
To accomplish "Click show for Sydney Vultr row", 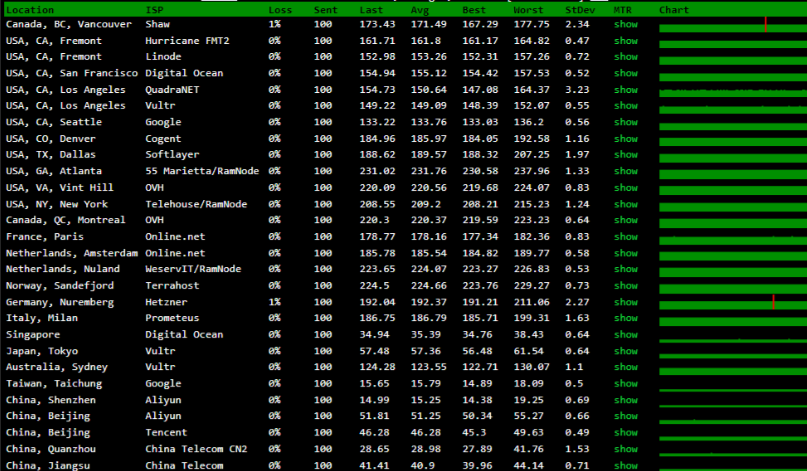I will tap(625, 367).
